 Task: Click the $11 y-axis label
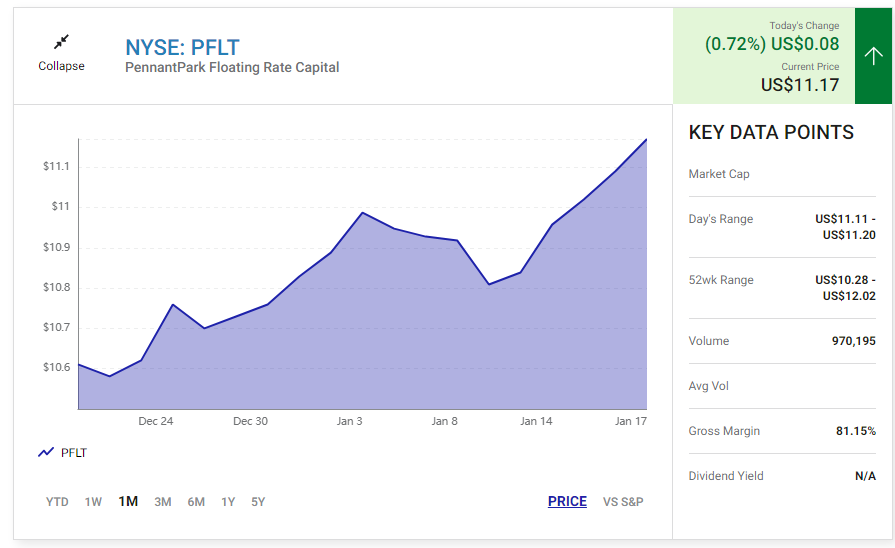pyautogui.click(x=60, y=206)
